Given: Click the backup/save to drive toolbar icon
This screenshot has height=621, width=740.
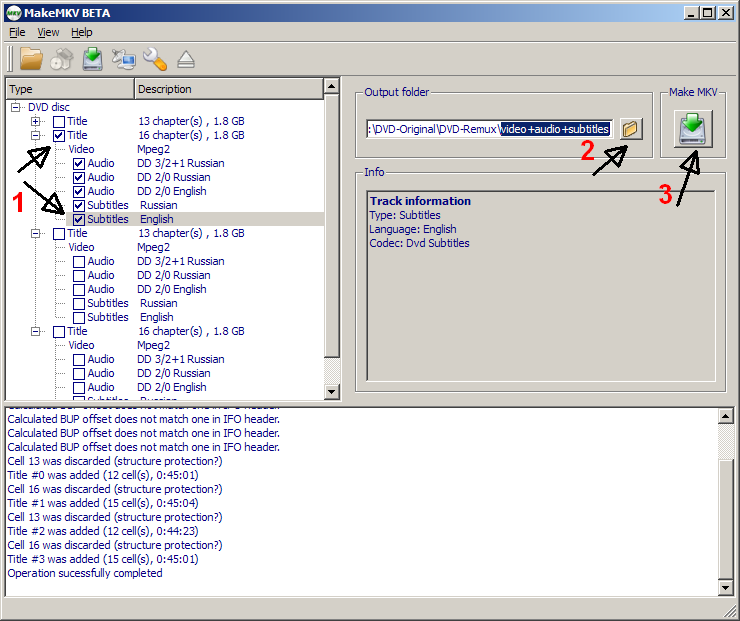Looking at the screenshot, I should pos(92,59).
